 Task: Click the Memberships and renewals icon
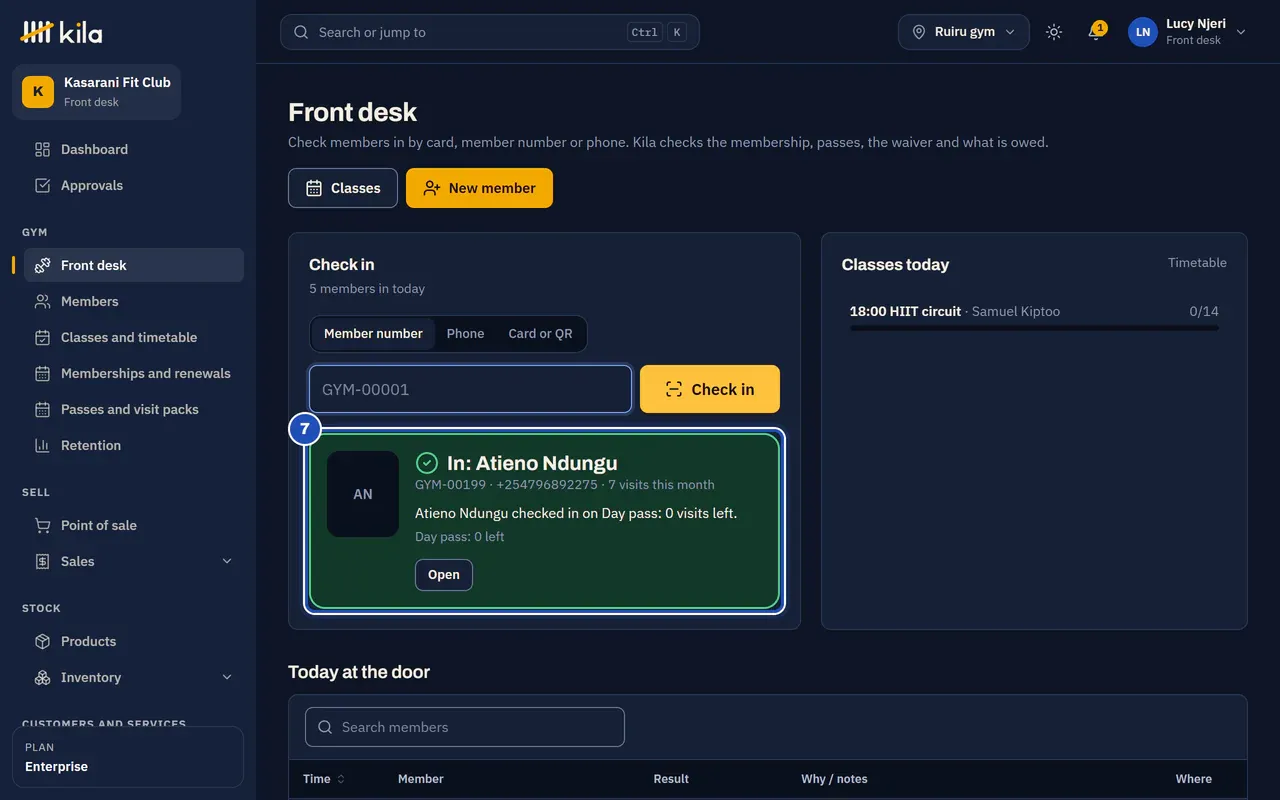(x=42, y=373)
